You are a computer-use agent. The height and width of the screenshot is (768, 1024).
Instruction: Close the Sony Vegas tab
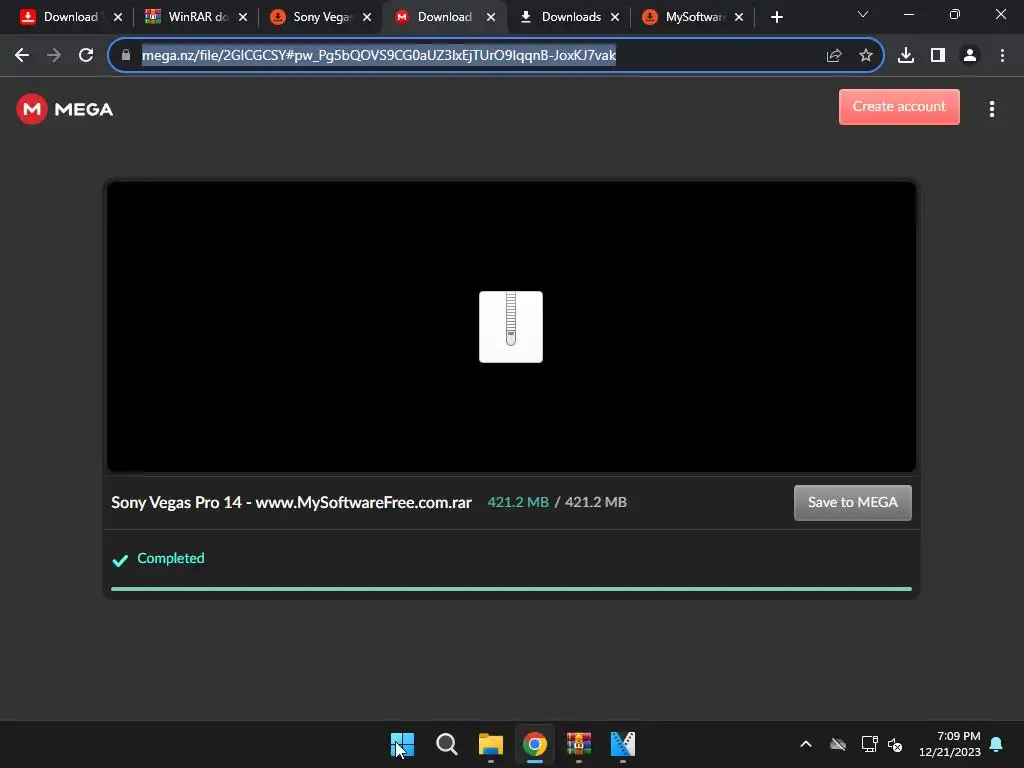[x=366, y=17]
